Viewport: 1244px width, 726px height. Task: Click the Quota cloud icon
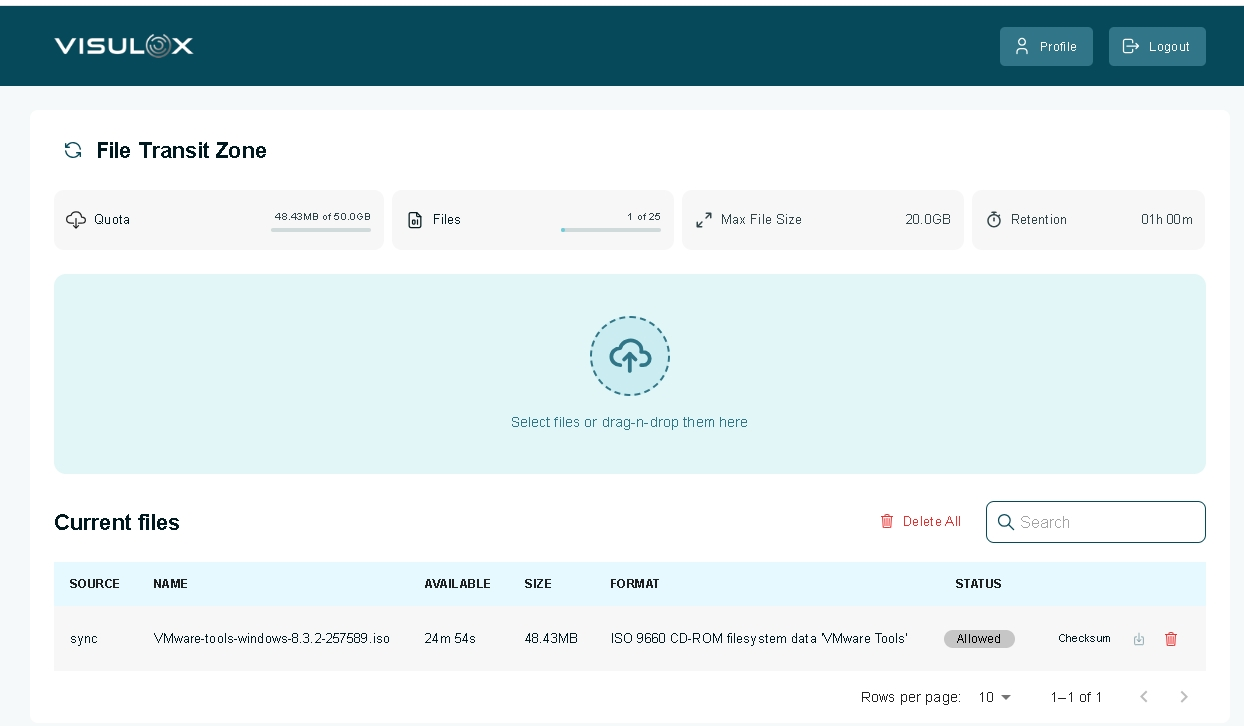click(76, 220)
